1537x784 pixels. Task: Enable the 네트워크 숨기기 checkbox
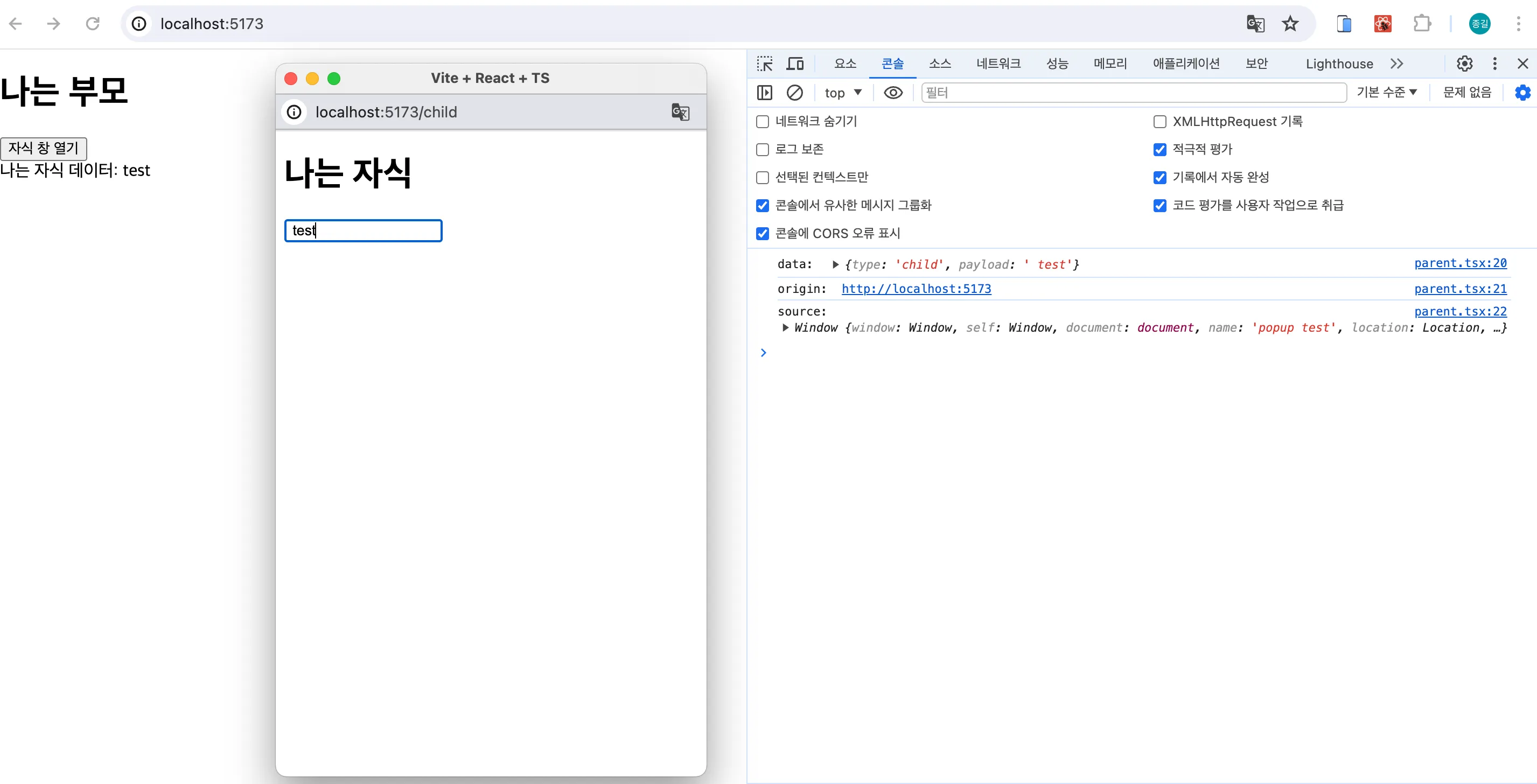(x=763, y=122)
